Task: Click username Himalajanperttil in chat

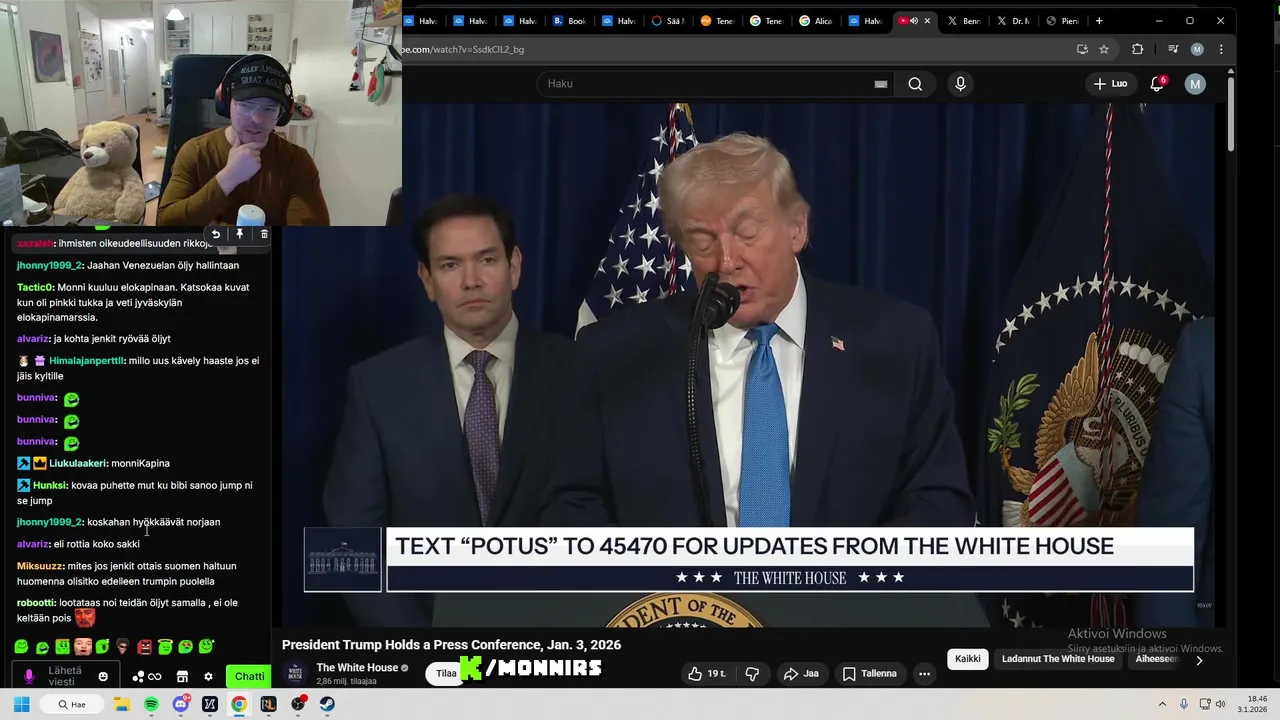Action: click(x=86, y=361)
